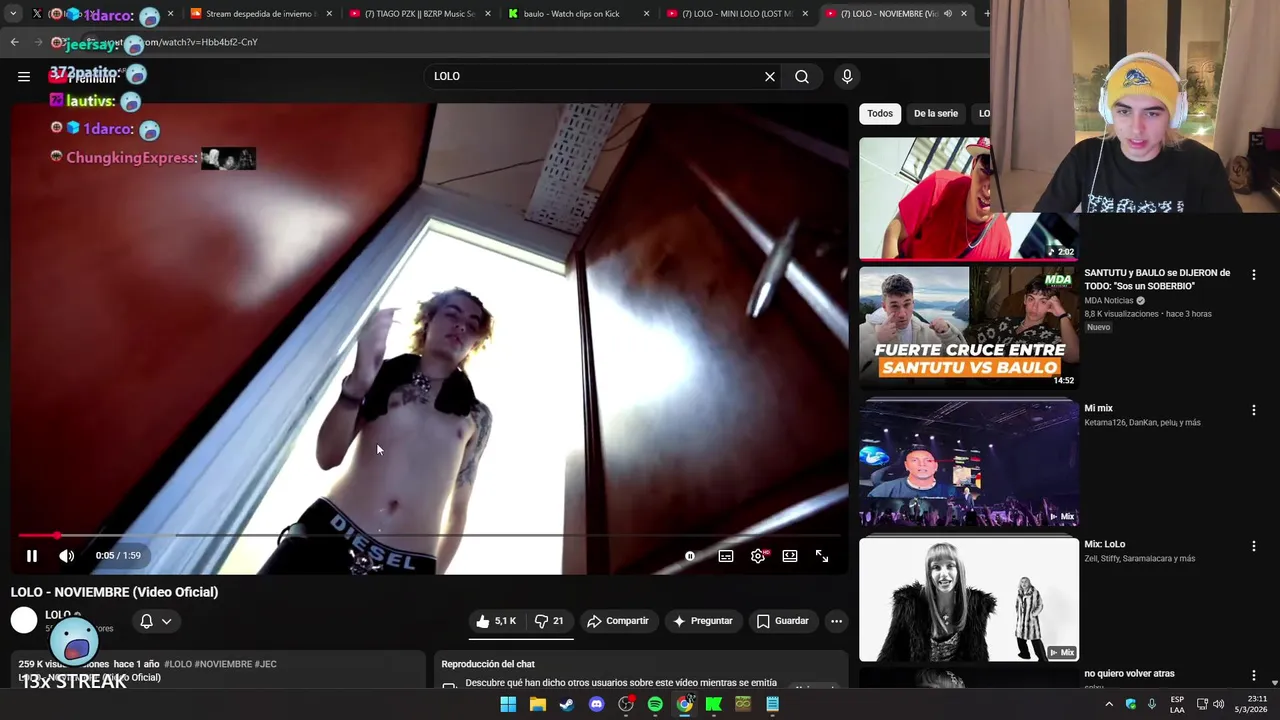The image size is (1280, 720).
Task: Open notification bell dropdown for LOLO channel
Action: click(155, 621)
